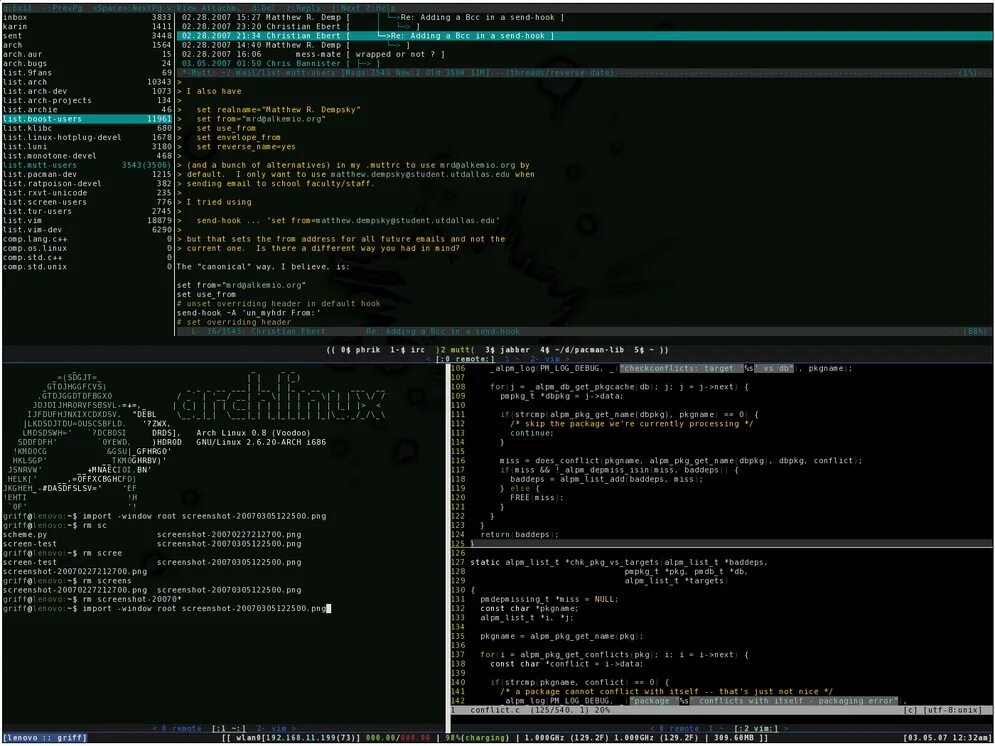Open the sent mailbox
Screen dimensions: 995x746
[x=88, y=36]
